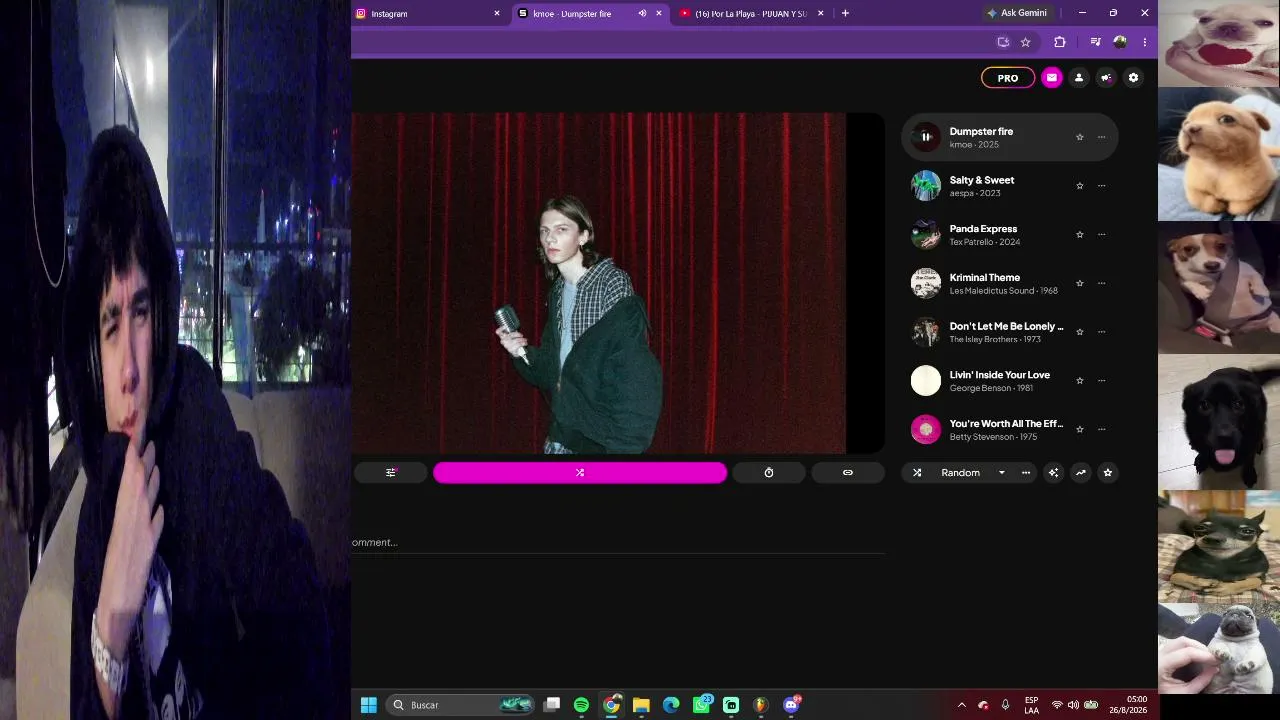Bookmark this page with the star icon

pos(1025,42)
